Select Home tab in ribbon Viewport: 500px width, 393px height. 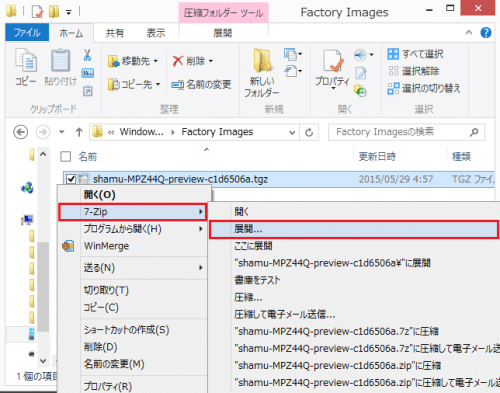pos(71,33)
